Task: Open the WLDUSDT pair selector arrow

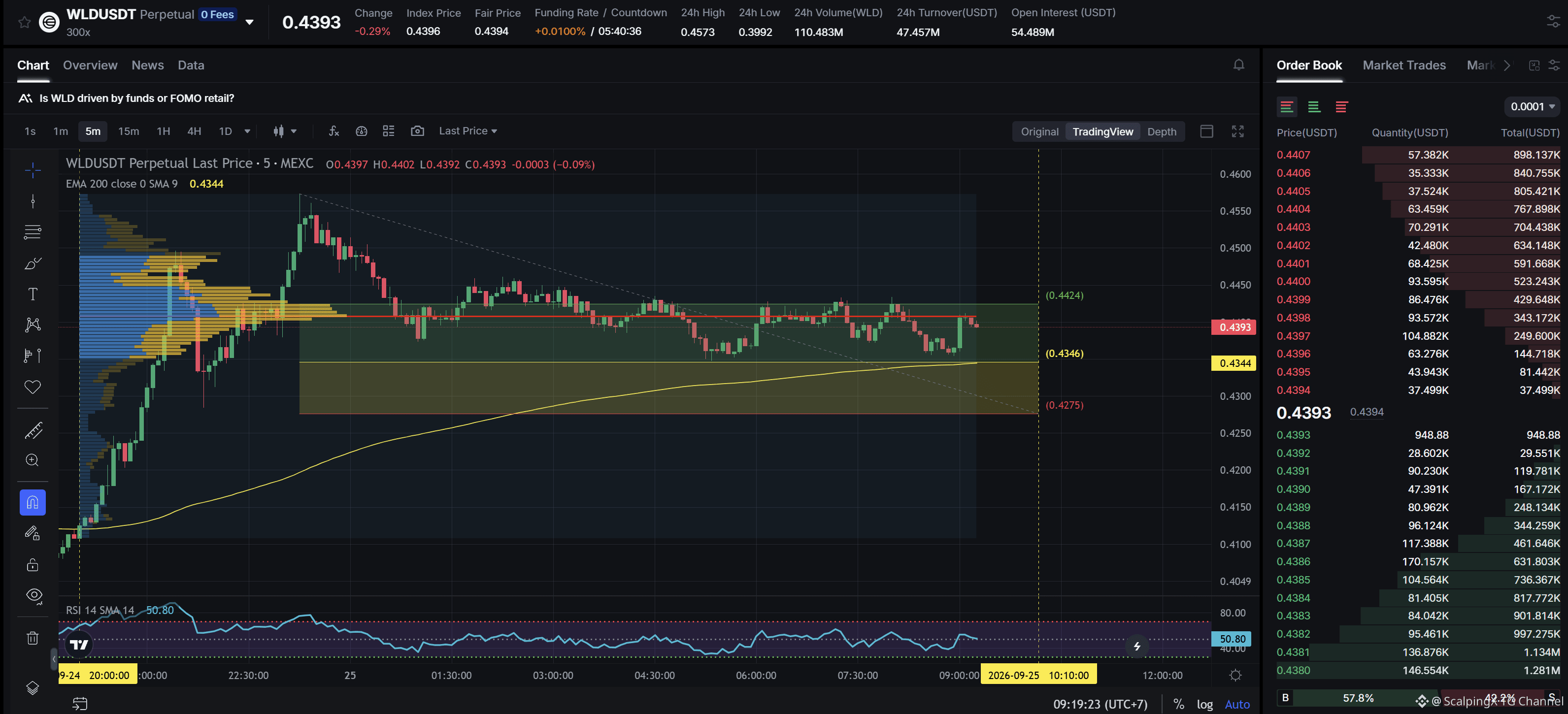Action: point(249,23)
